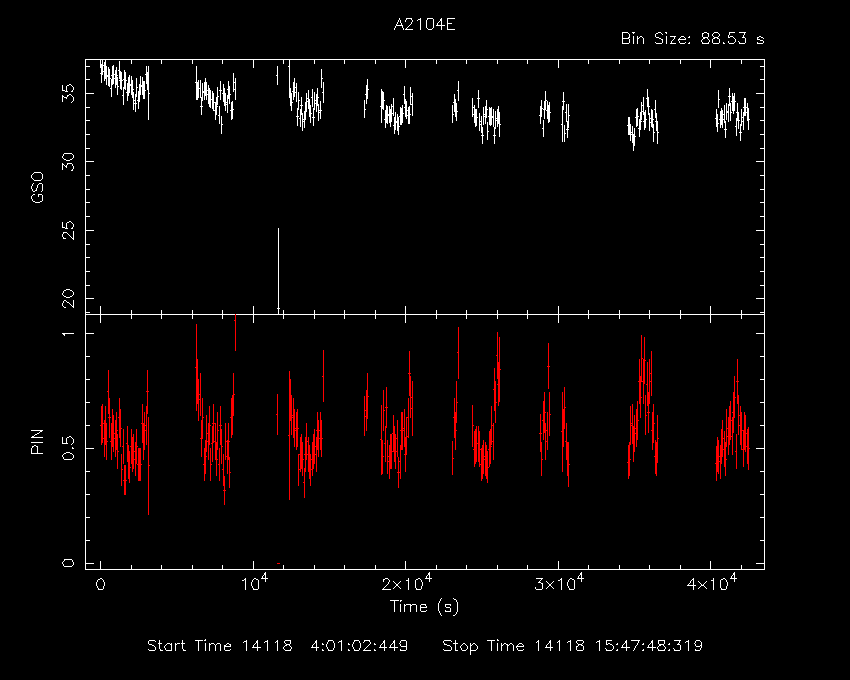The width and height of the screenshot is (850, 680).
Task: Click the 2×10^4 time axis label
Action: coord(407,582)
